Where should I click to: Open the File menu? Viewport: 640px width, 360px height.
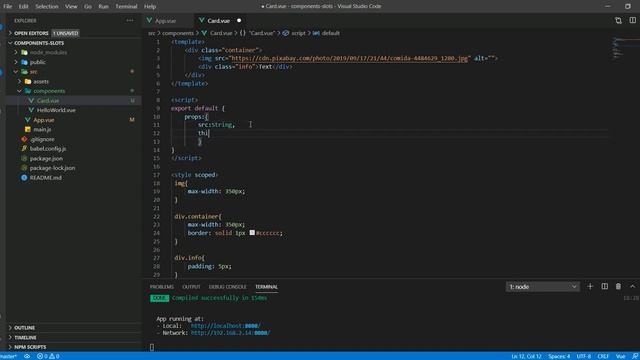coord(8,7)
